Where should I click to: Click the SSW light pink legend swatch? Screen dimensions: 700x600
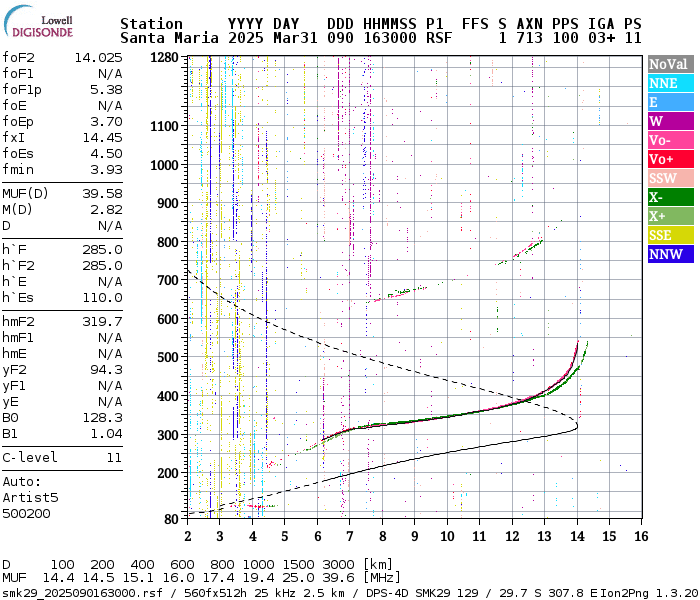click(x=670, y=179)
